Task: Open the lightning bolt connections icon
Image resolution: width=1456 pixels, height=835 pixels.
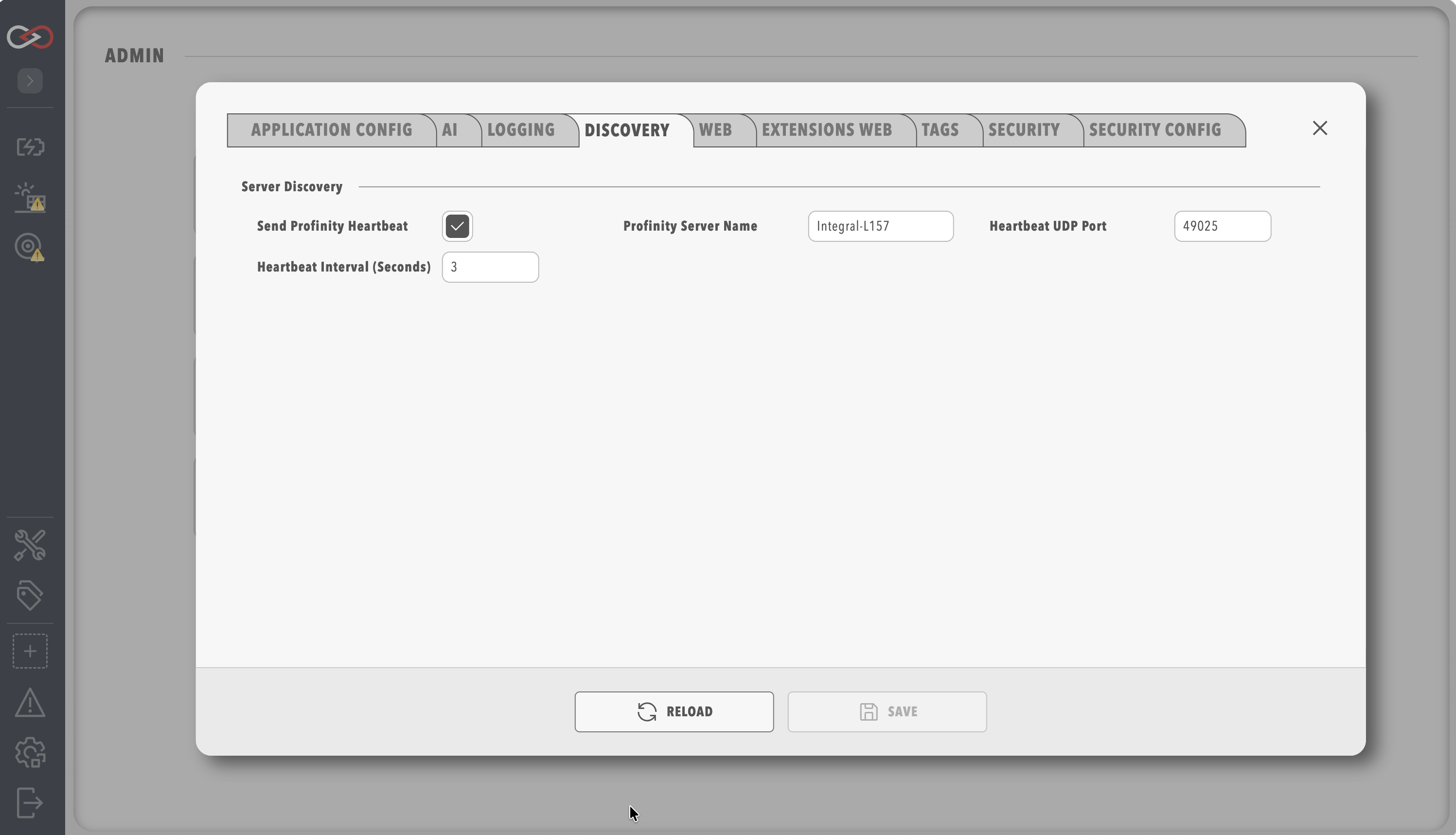Action: (x=30, y=147)
